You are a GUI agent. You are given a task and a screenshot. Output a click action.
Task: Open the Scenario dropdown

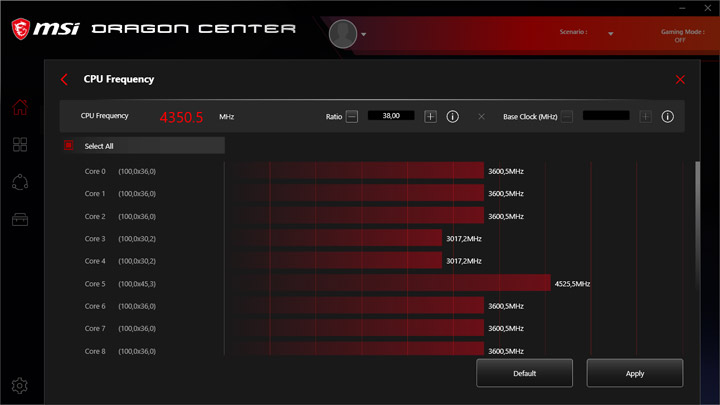[x=610, y=34]
